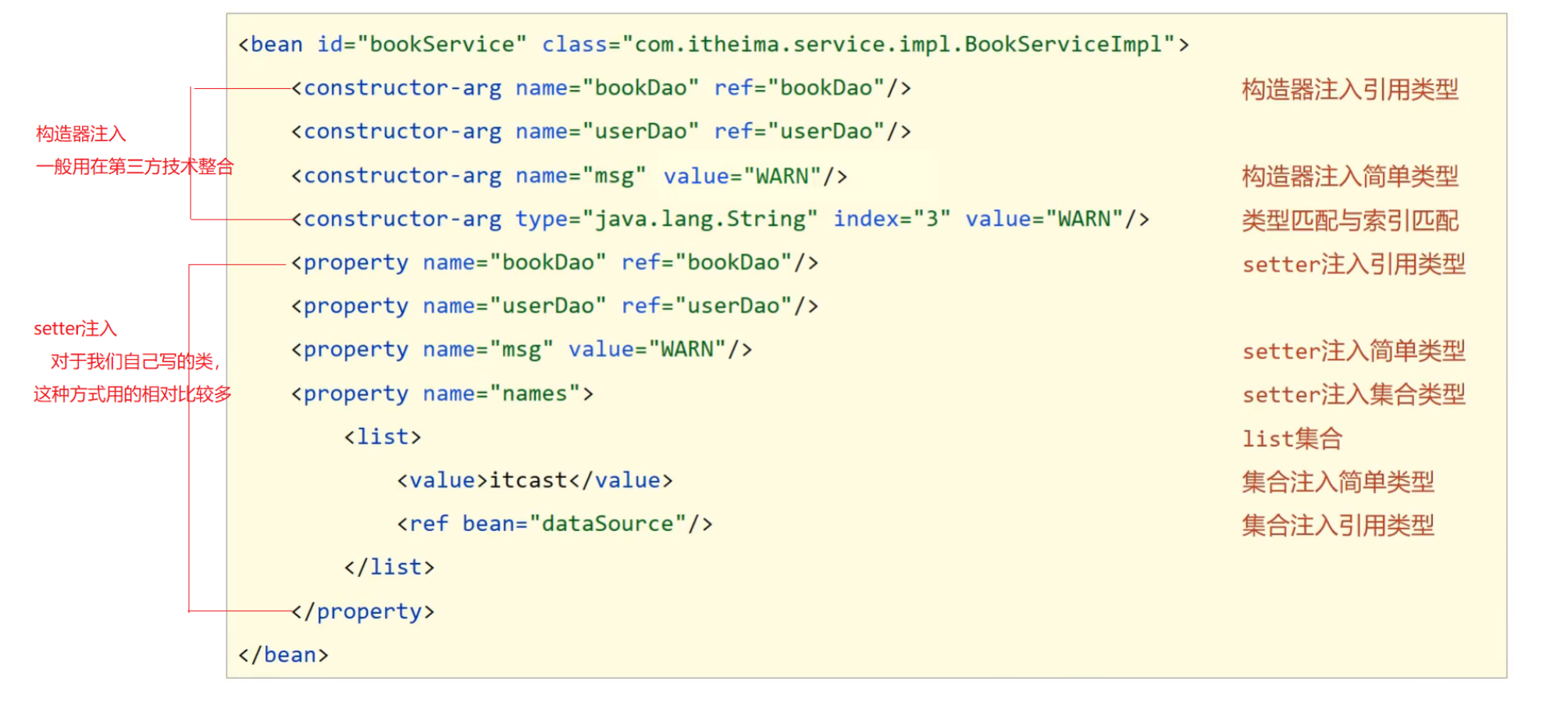The width and height of the screenshot is (1568, 706).
Task: Click the setter注入引用类型 annotation
Action: pos(1354,265)
